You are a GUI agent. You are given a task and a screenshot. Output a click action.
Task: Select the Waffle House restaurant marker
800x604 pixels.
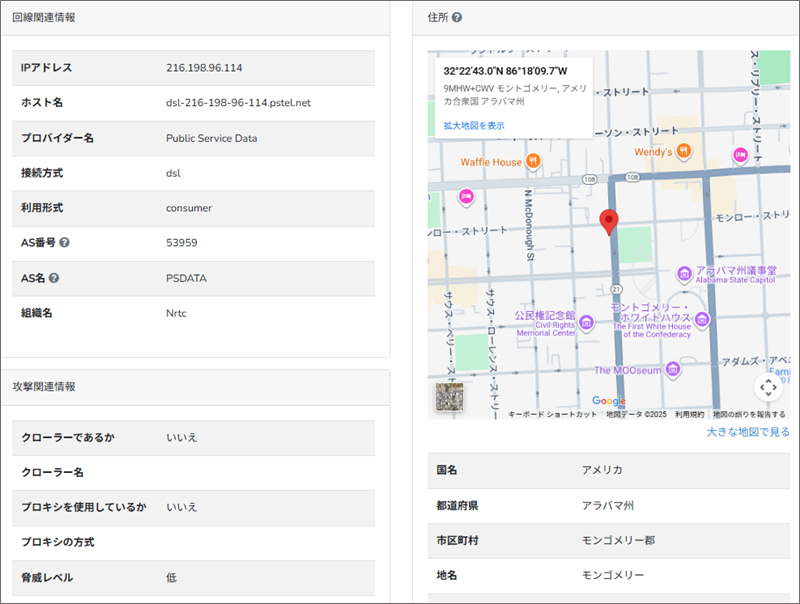click(x=534, y=161)
